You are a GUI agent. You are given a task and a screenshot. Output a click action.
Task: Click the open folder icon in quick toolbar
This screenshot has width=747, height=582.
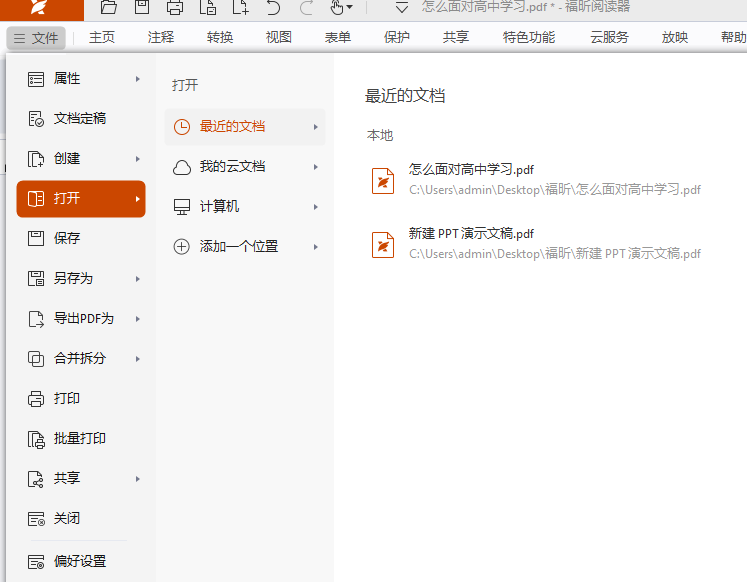pos(109,7)
